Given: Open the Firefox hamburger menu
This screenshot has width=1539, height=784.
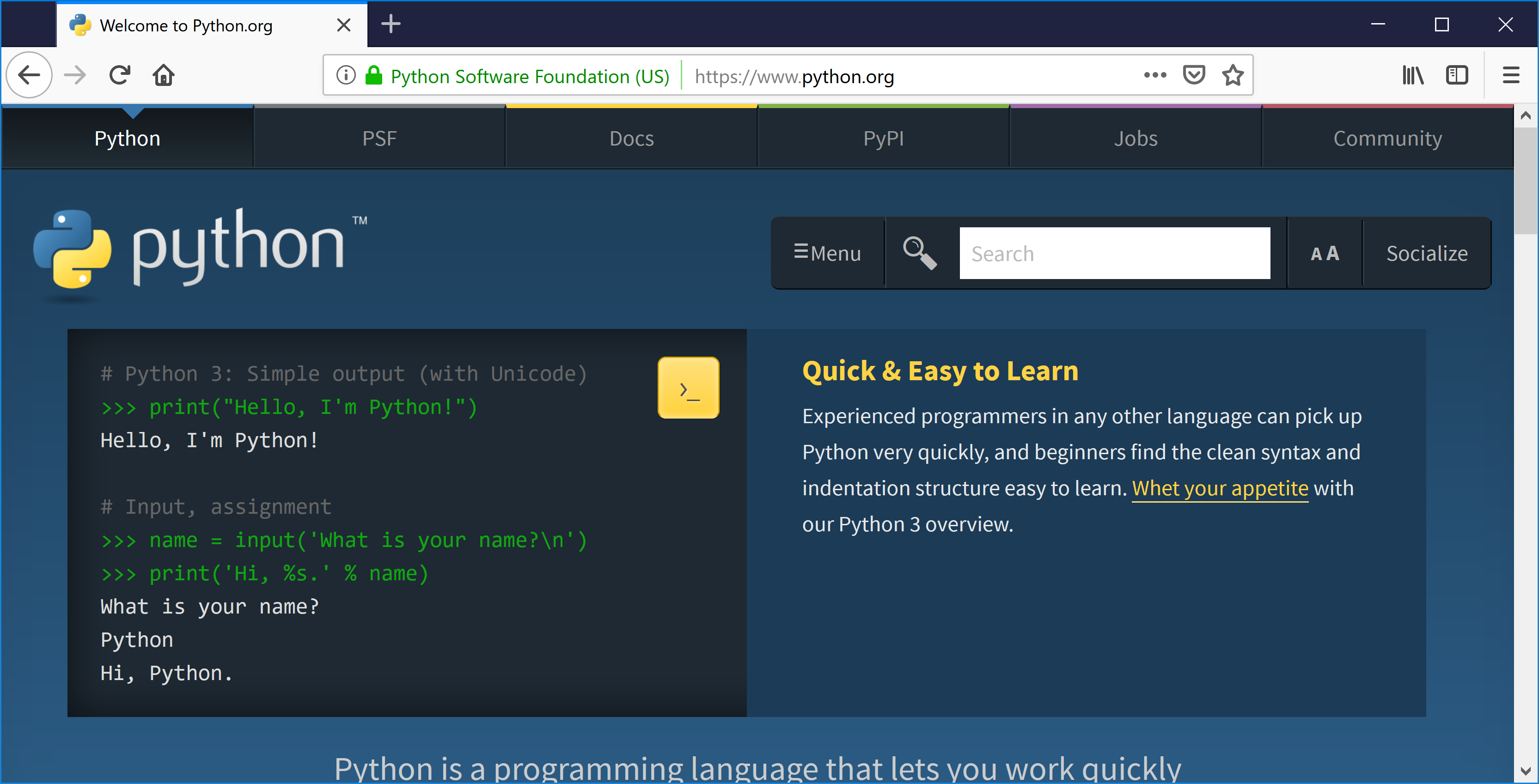Looking at the screenshot, I should (1511, 75).
